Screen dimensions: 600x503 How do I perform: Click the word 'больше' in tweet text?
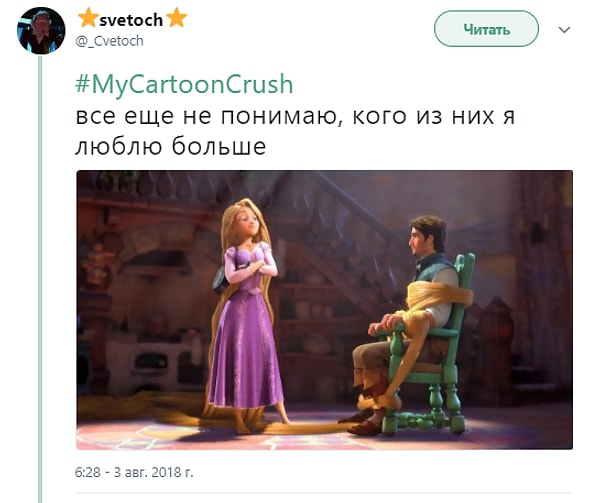coord(218,147)
